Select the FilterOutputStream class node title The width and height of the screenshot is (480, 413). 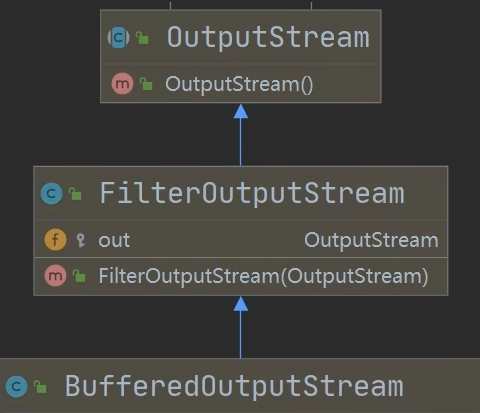(252, 193)
